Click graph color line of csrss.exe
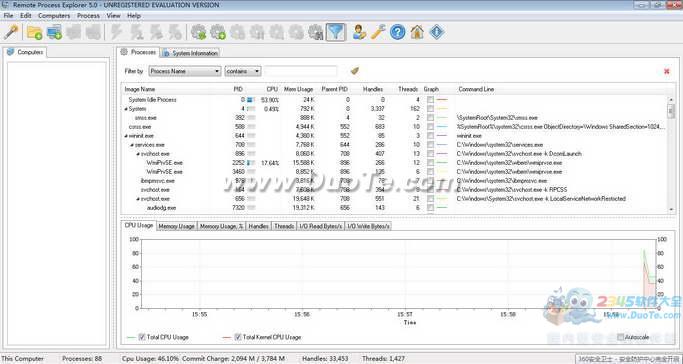The width and height of the screenshot is (683, 364). 442,127
